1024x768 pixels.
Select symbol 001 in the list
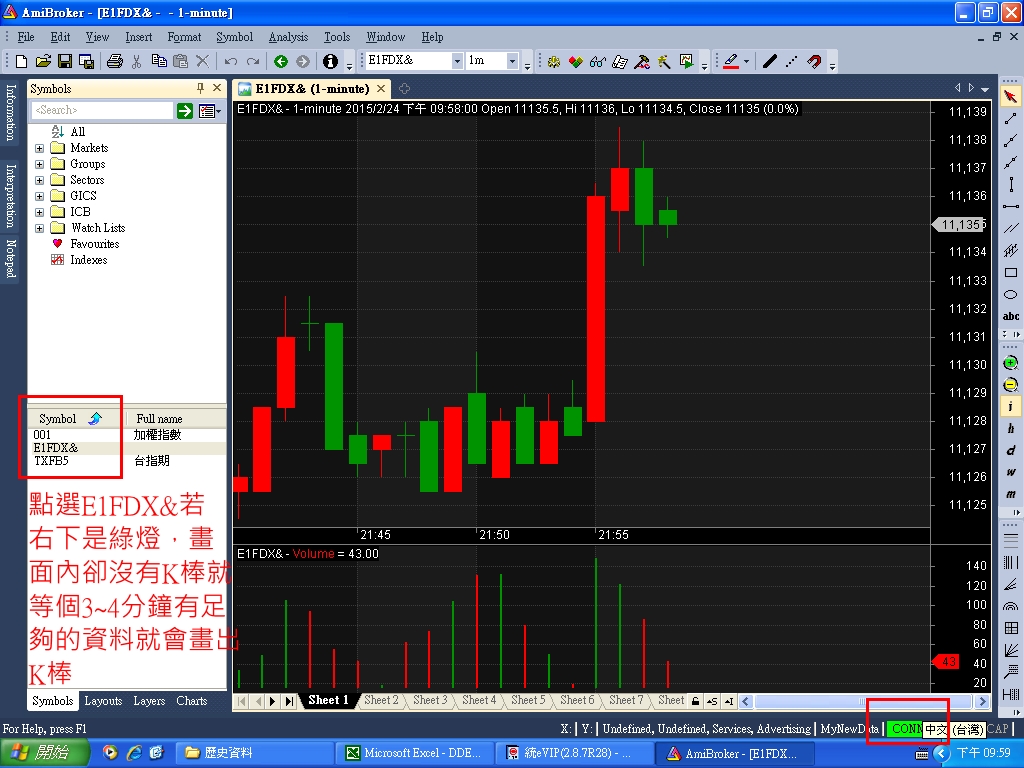pos(42,435)
